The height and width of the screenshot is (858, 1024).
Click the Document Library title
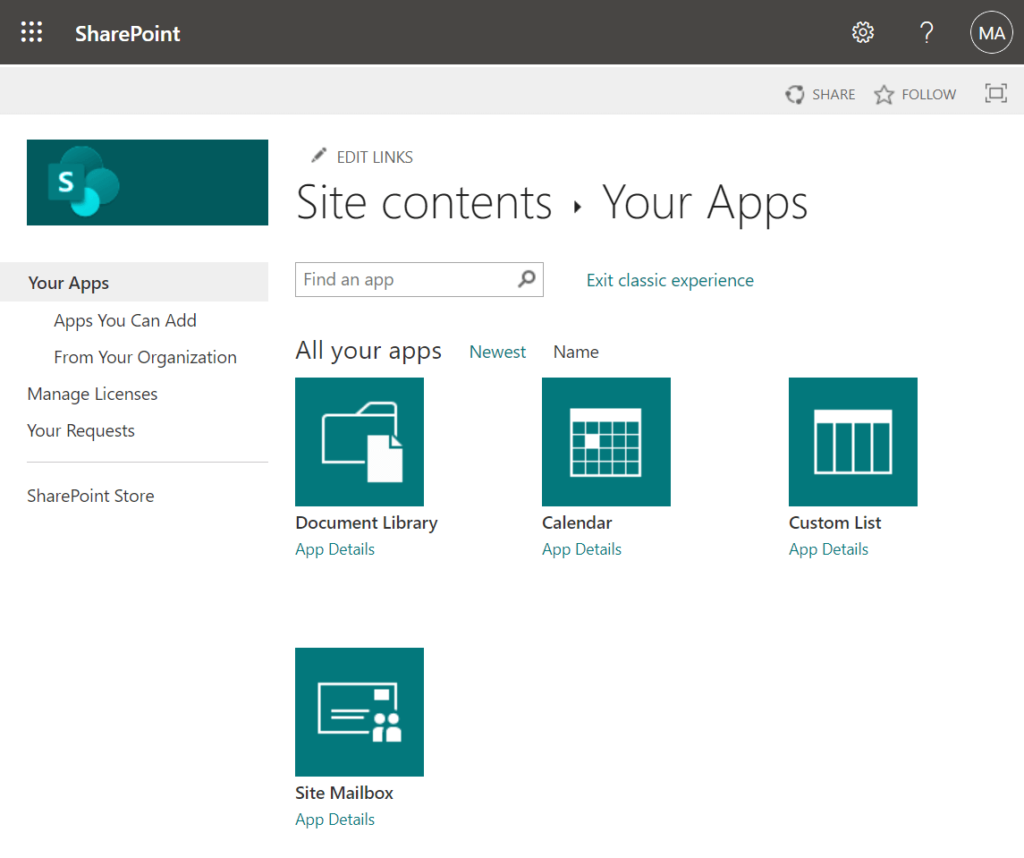(366, 523)
